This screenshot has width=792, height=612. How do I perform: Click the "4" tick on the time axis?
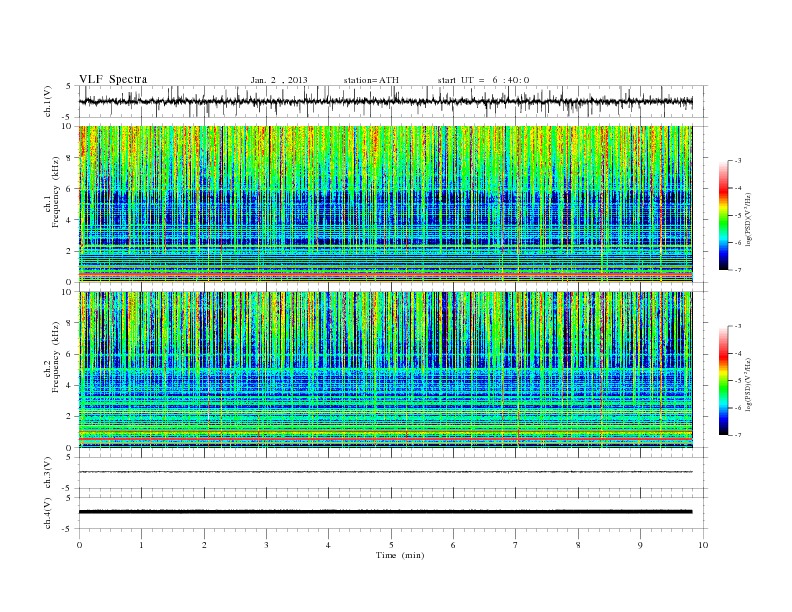[328, 545]
